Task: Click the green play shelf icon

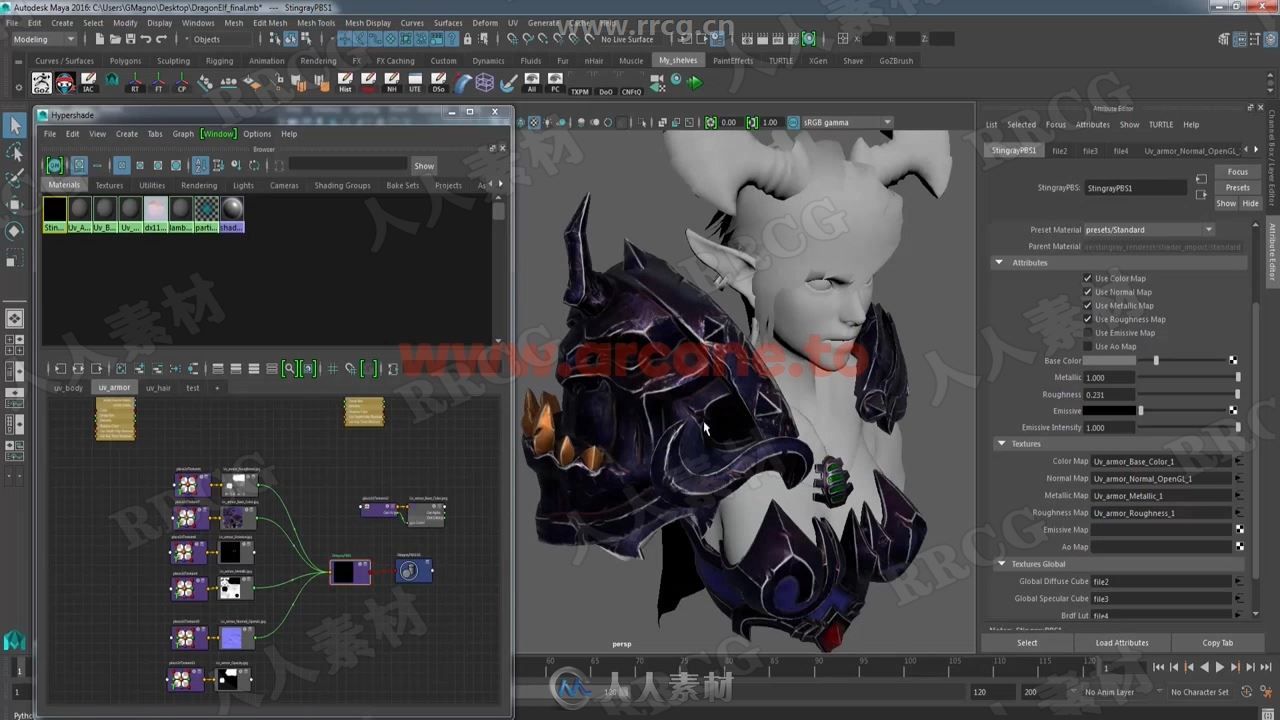Action: (695, 82)
